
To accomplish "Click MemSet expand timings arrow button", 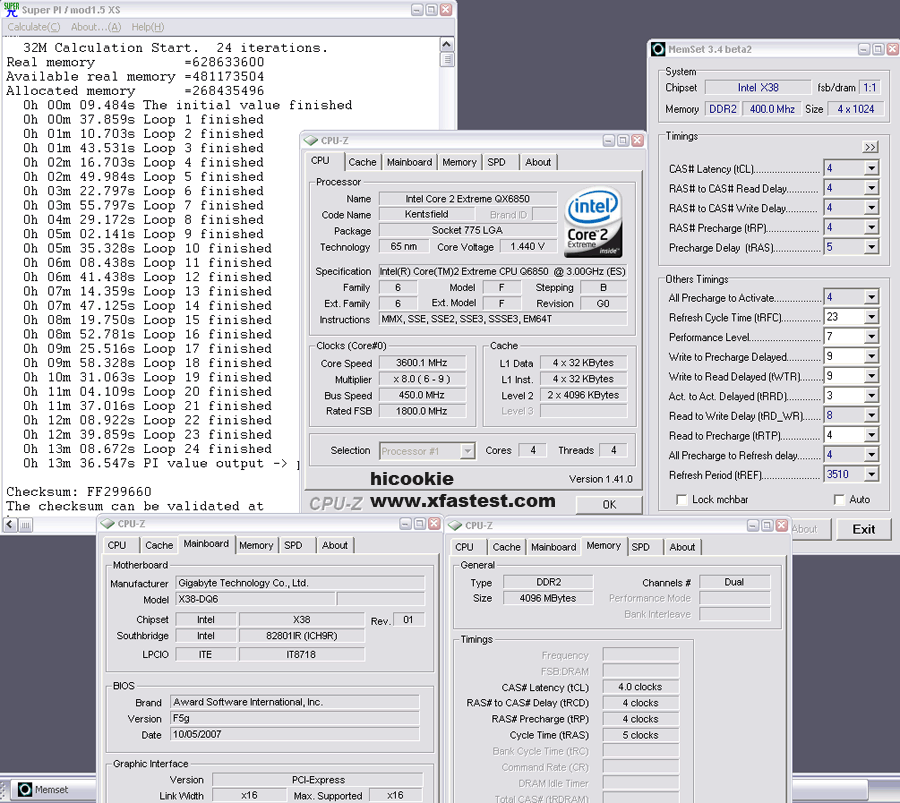I will click(870, 147).
